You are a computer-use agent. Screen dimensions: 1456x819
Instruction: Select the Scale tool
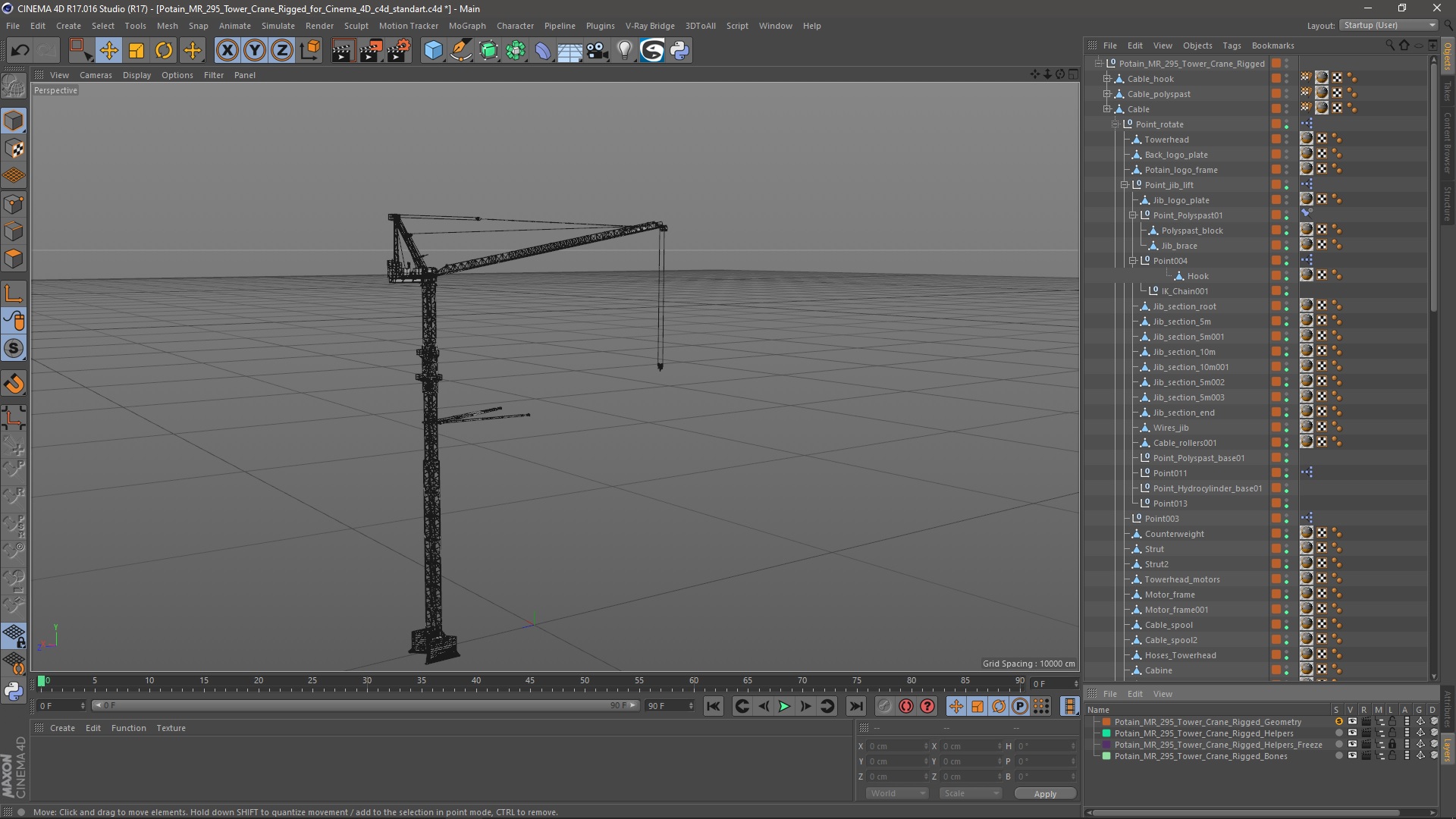click(136, 51)
